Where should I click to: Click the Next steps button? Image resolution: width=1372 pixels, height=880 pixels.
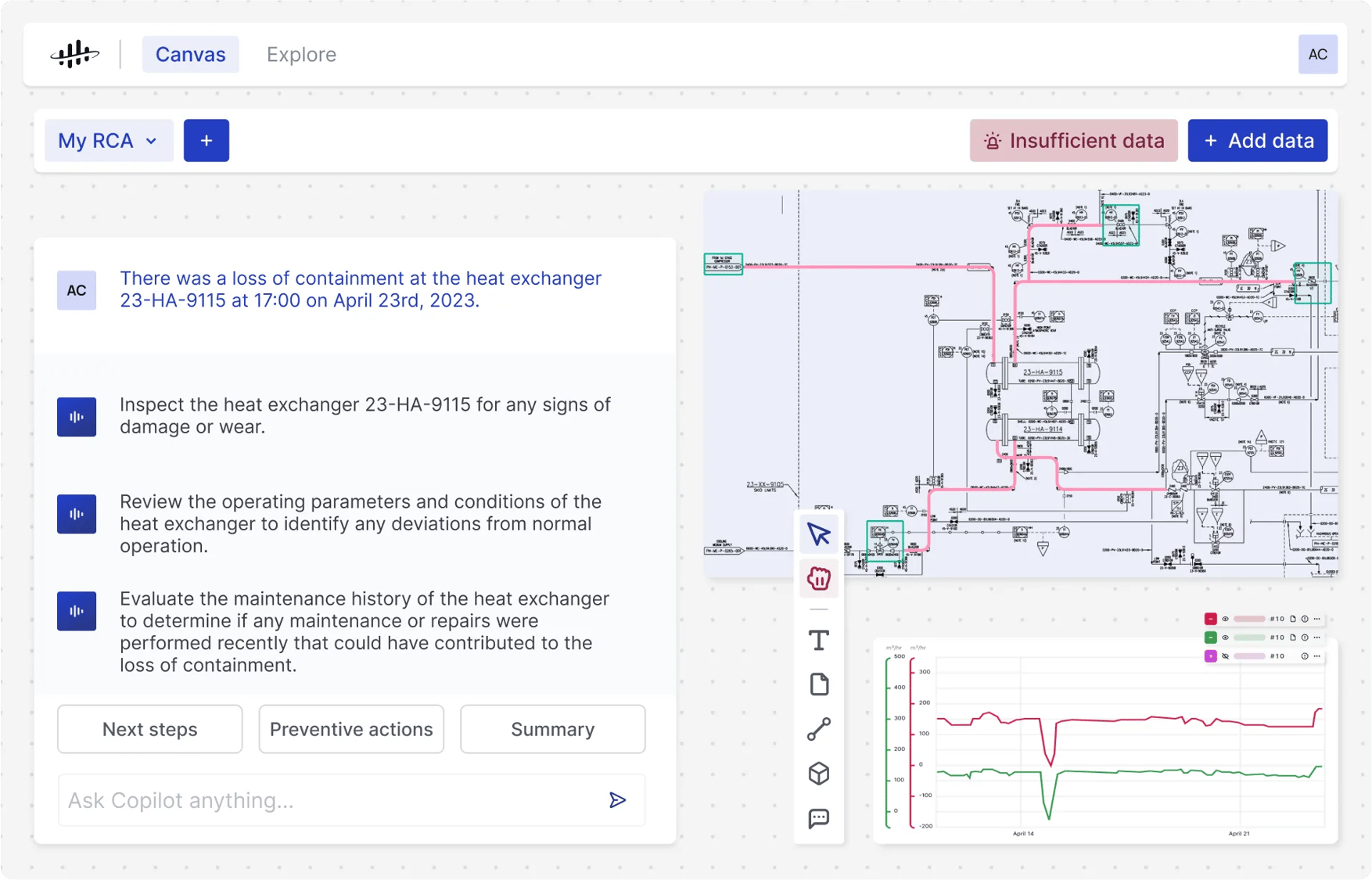tap(150, 729)
